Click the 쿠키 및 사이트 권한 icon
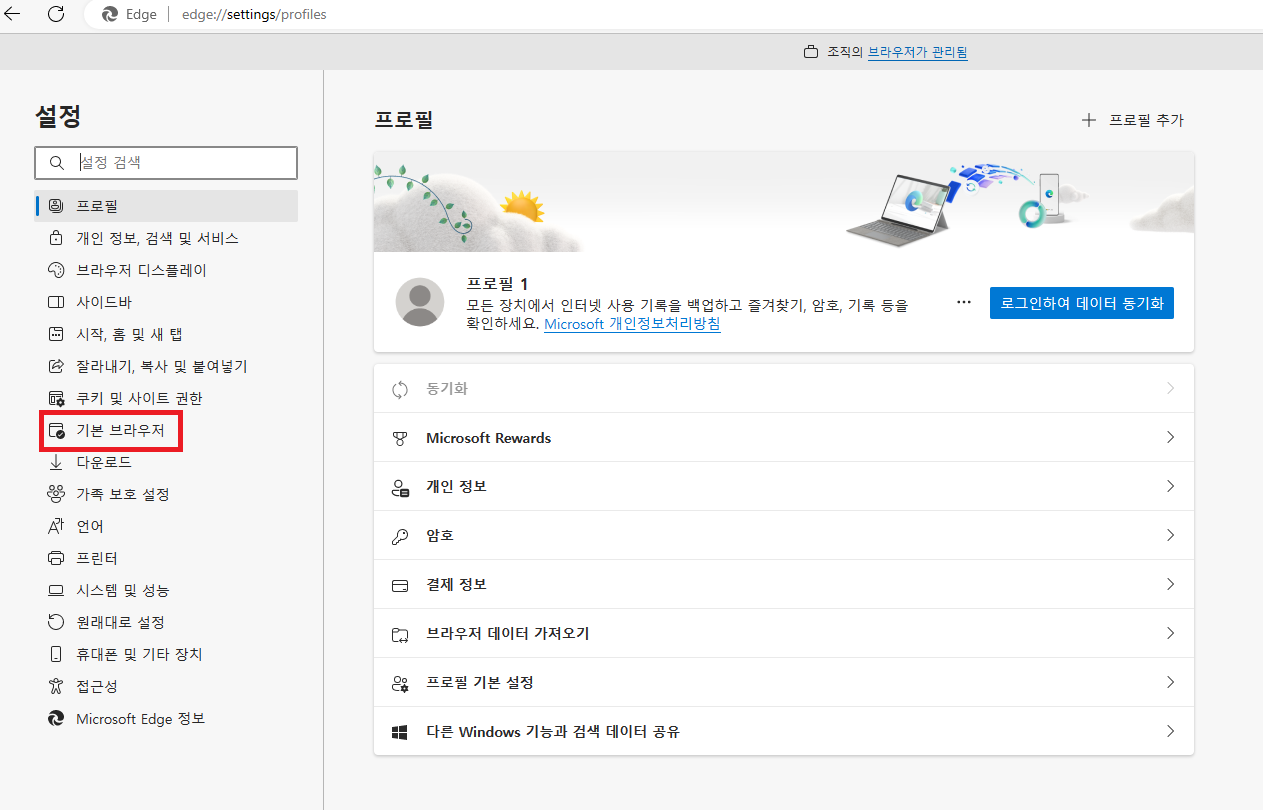The width and height of the screenshot is (1263, 810). pos(56,398)
